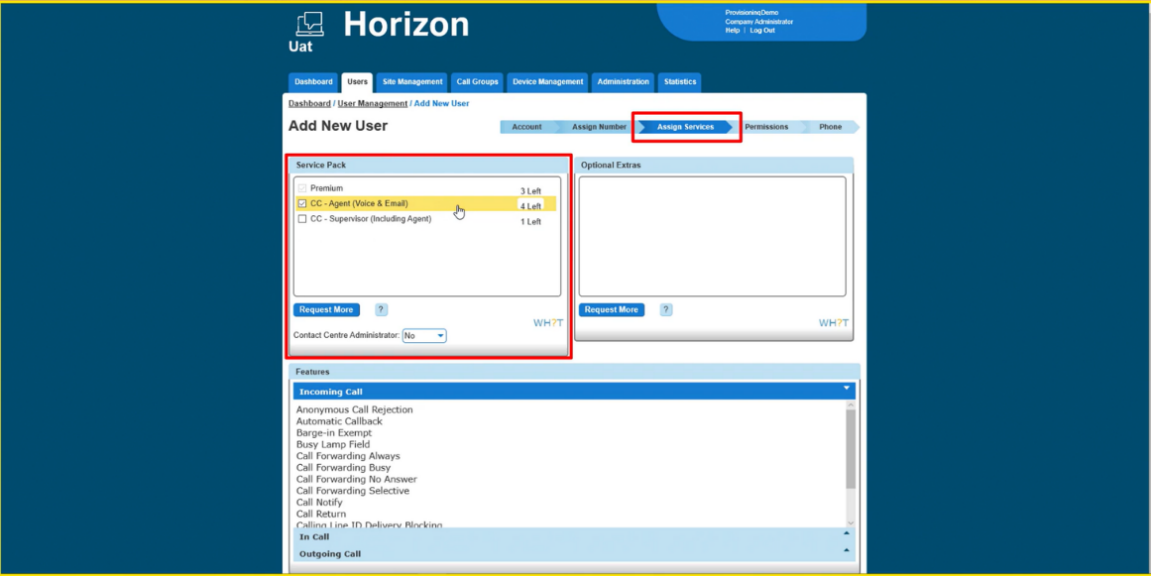Image resolution: width=1151 pixels, height=576 pixels.
Task: Switch to Call Groups tab
Action: pos(477,82)
